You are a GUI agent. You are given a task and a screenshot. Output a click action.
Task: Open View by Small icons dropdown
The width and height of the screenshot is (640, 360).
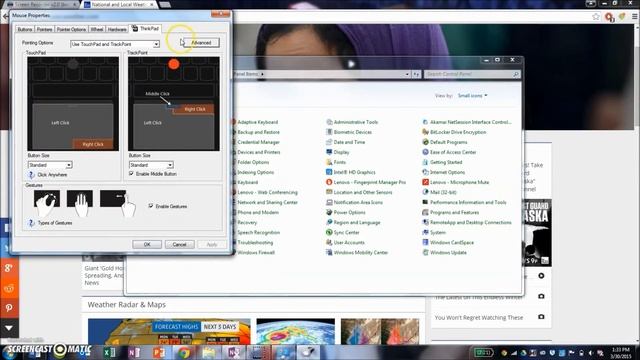point(472,96)
